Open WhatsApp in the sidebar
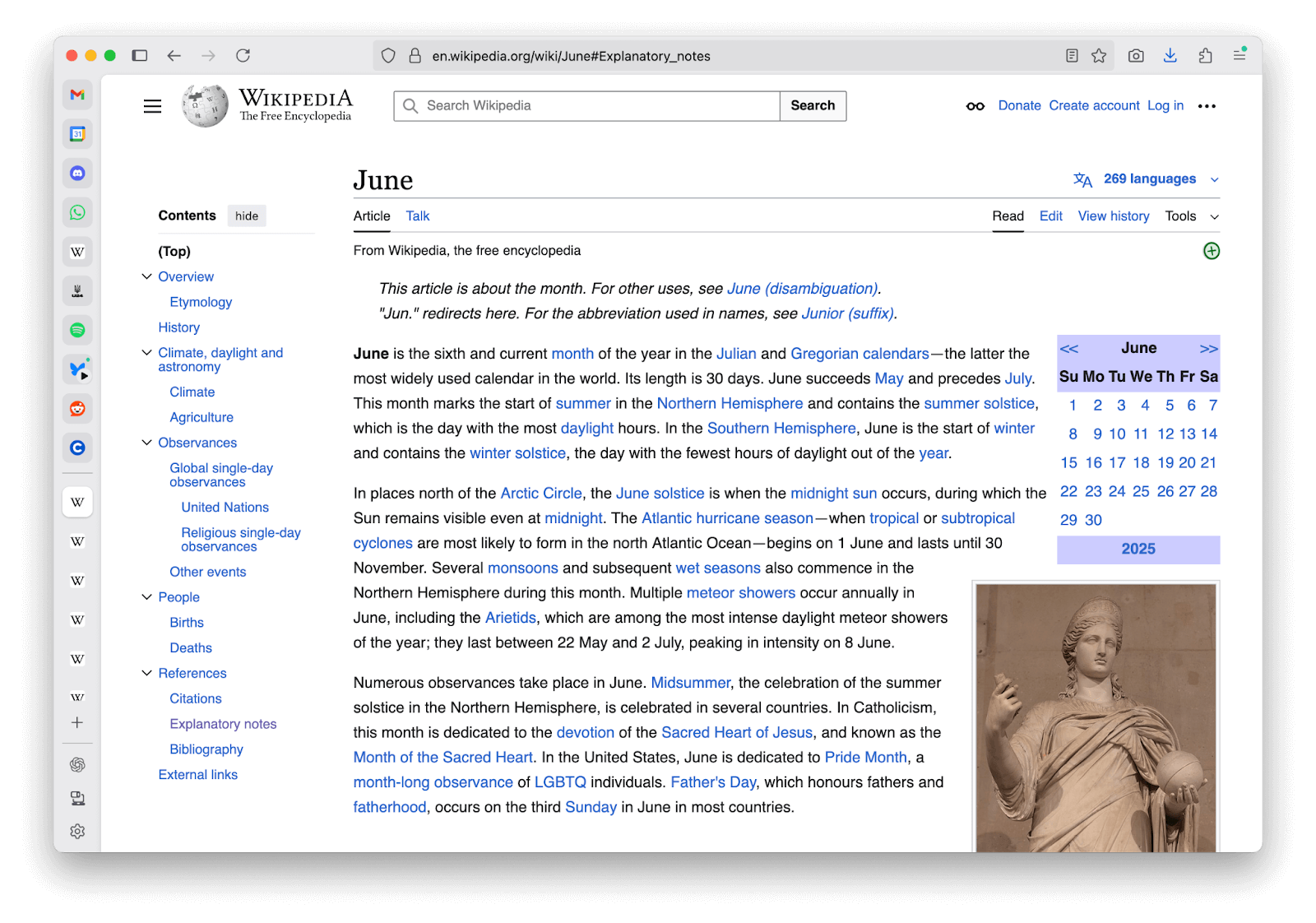Image resolution: width=1316 pixels, height=923 pixels. click(x=77, y=212)
